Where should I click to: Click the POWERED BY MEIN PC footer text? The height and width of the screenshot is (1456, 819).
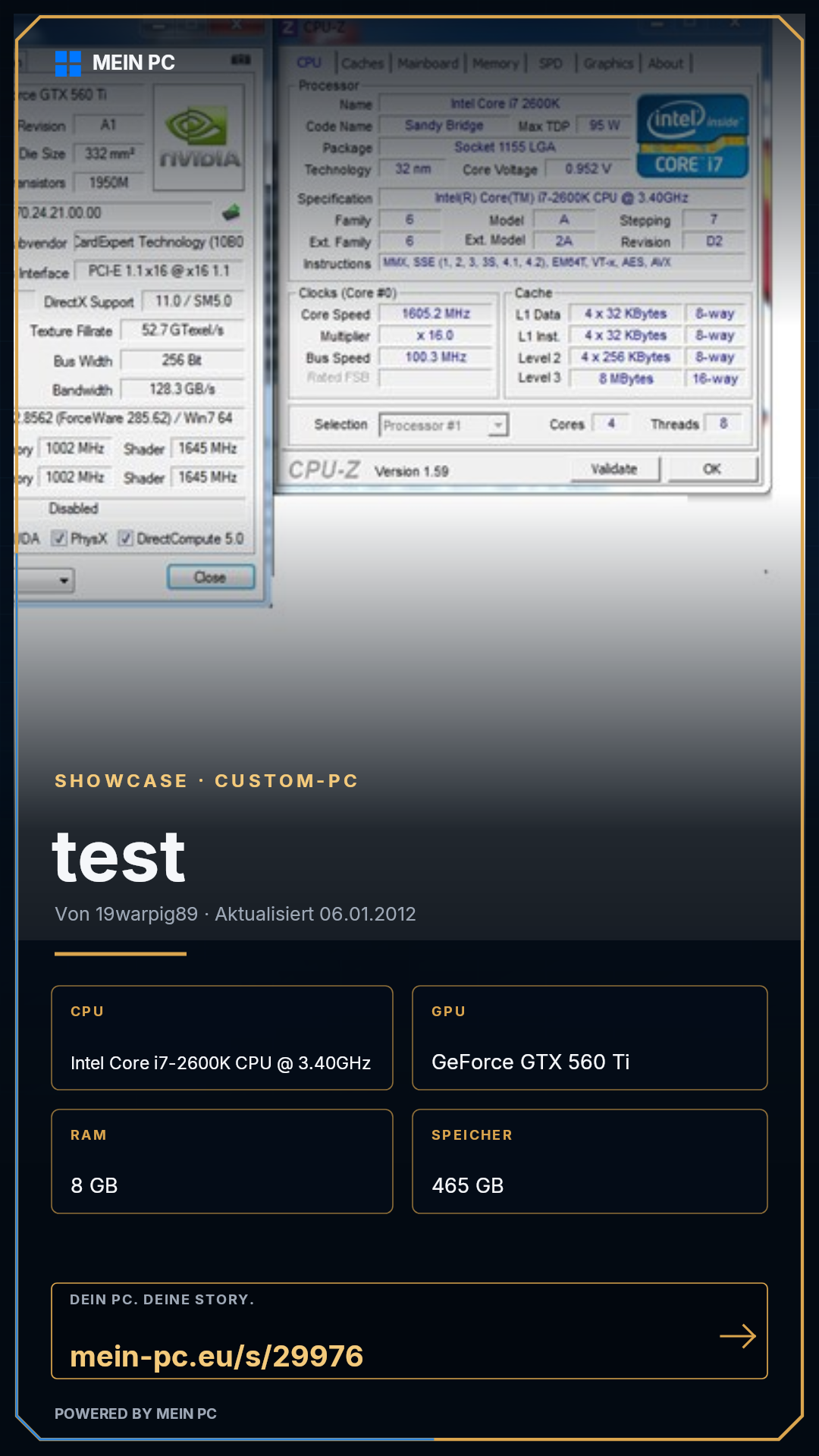click(x=136, y=1414)
